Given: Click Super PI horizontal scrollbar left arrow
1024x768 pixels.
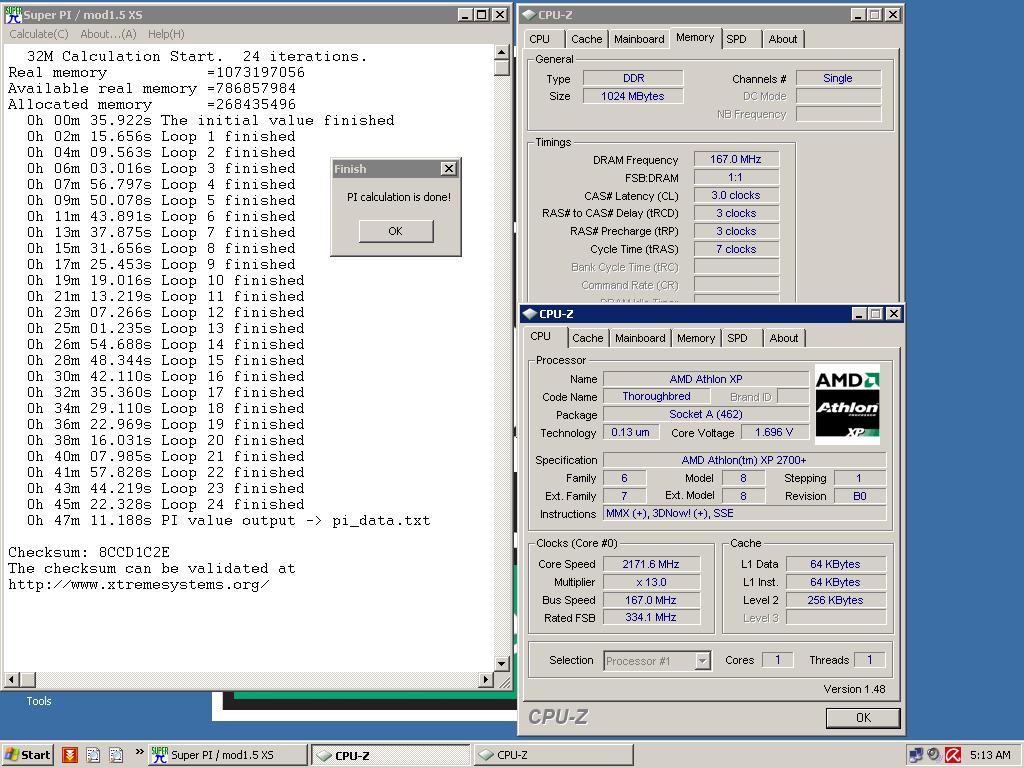Looking at the screenshot, I should (x=12, y=680).
